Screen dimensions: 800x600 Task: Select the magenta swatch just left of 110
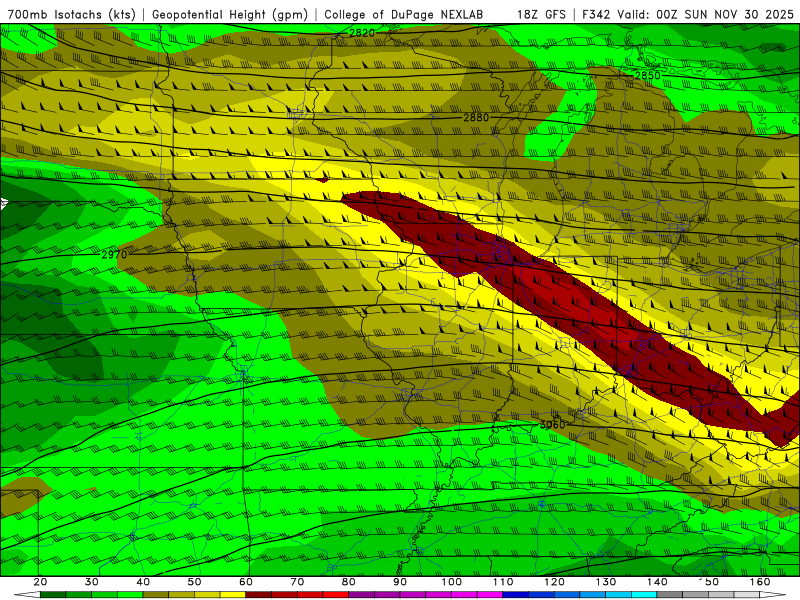[490, 595]
